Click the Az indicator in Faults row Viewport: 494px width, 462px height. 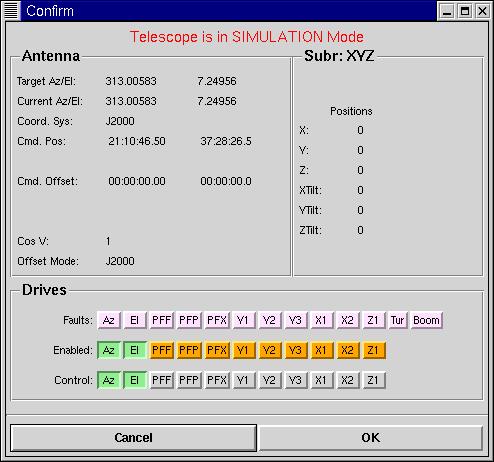pos(109,320)
